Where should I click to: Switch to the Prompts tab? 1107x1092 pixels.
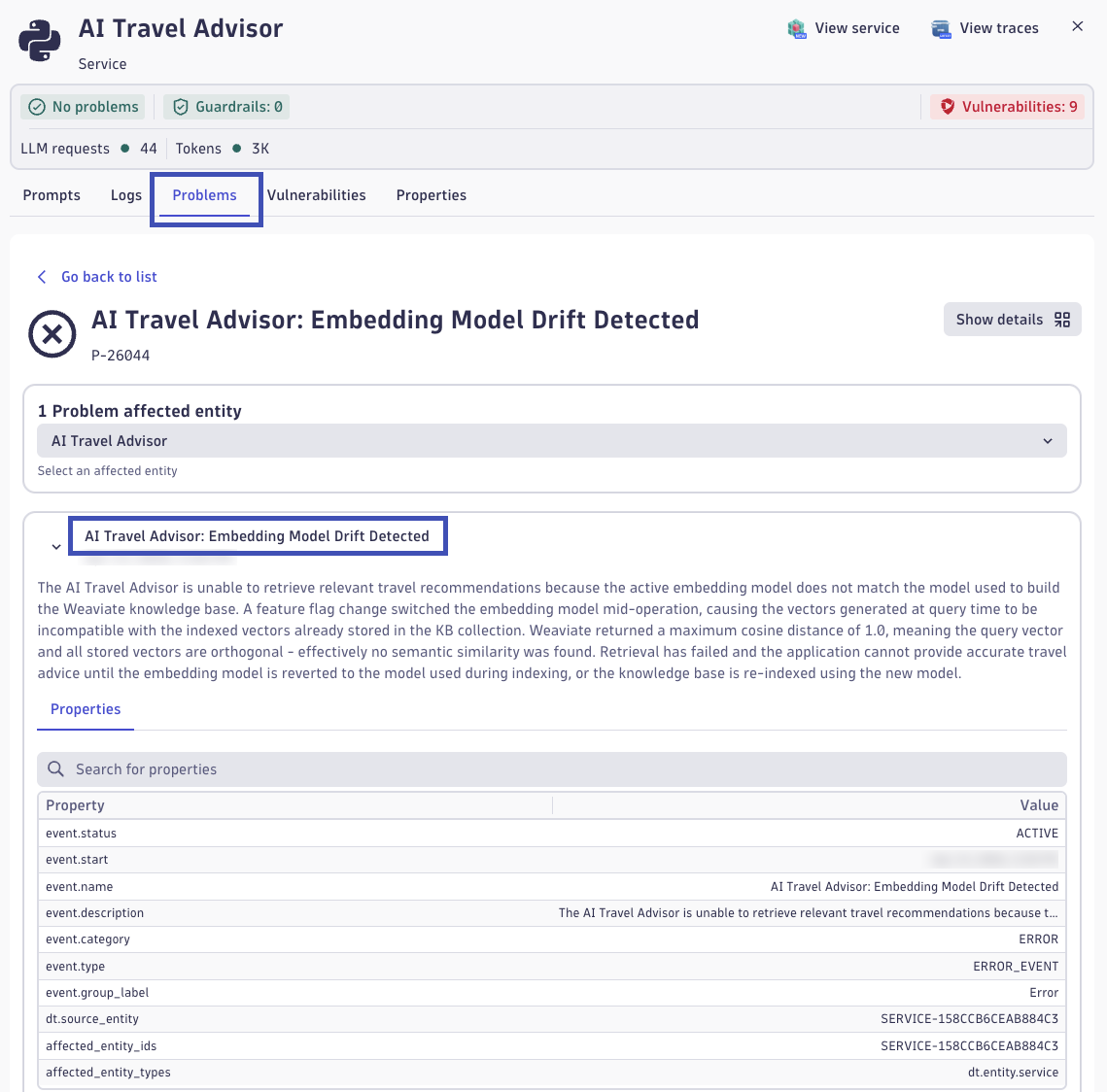click(52, 195)
